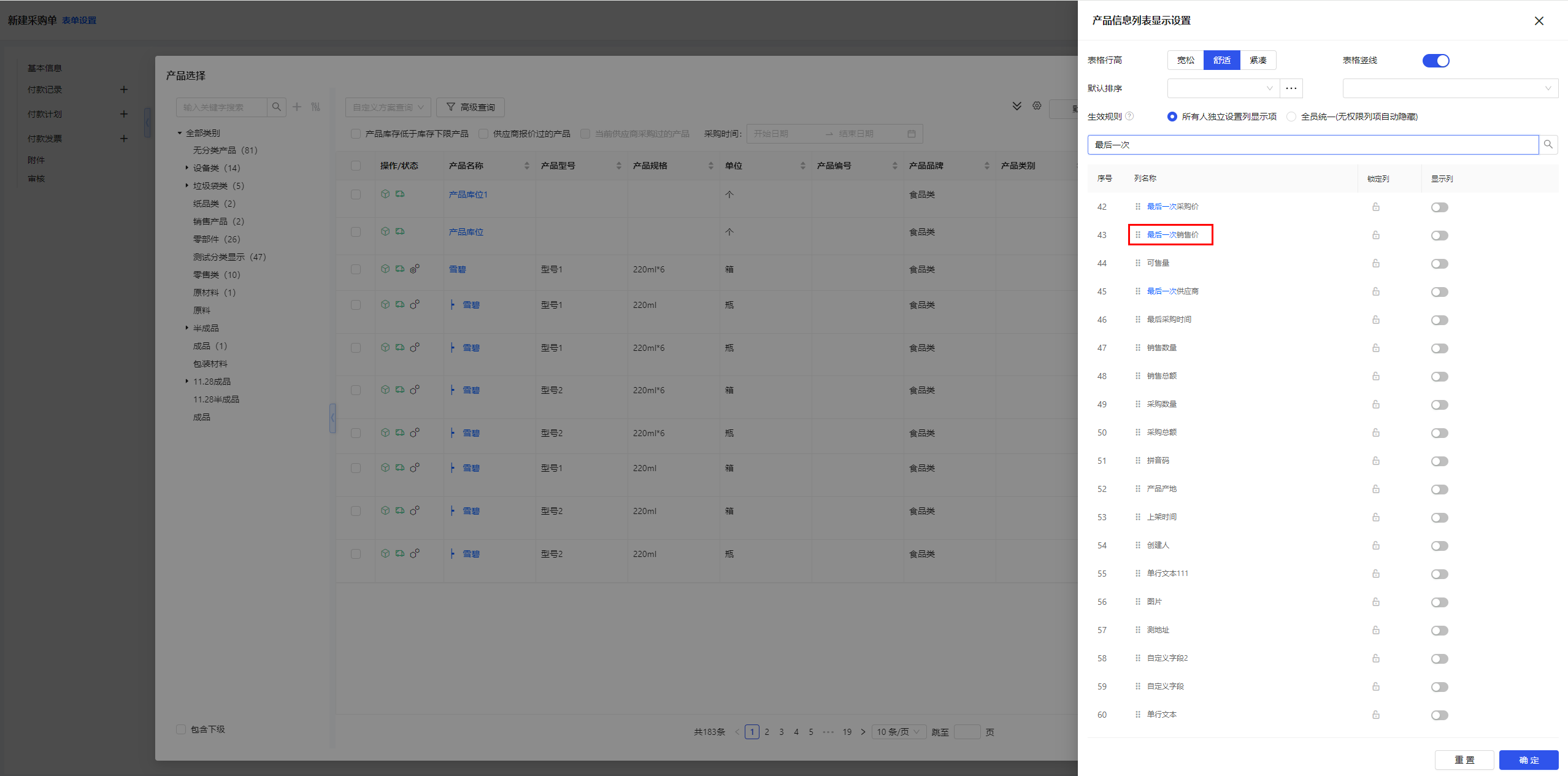Image resolution: width=1568 pixels, height=776 pixels.
Task: Open the 自定义方案查询 dropdown
Action: [388, 107]
